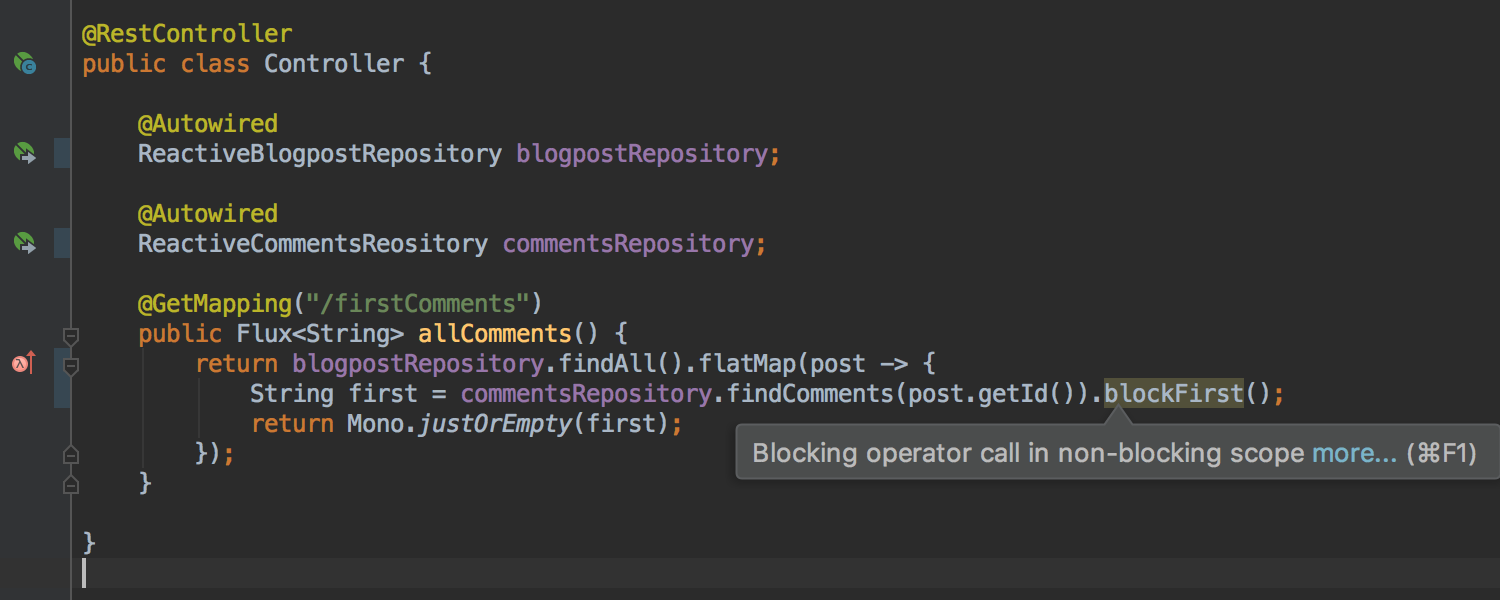Click the @RestController annotation
Image resolution: width=1500 pixels, height=600 pixels.
187,33
